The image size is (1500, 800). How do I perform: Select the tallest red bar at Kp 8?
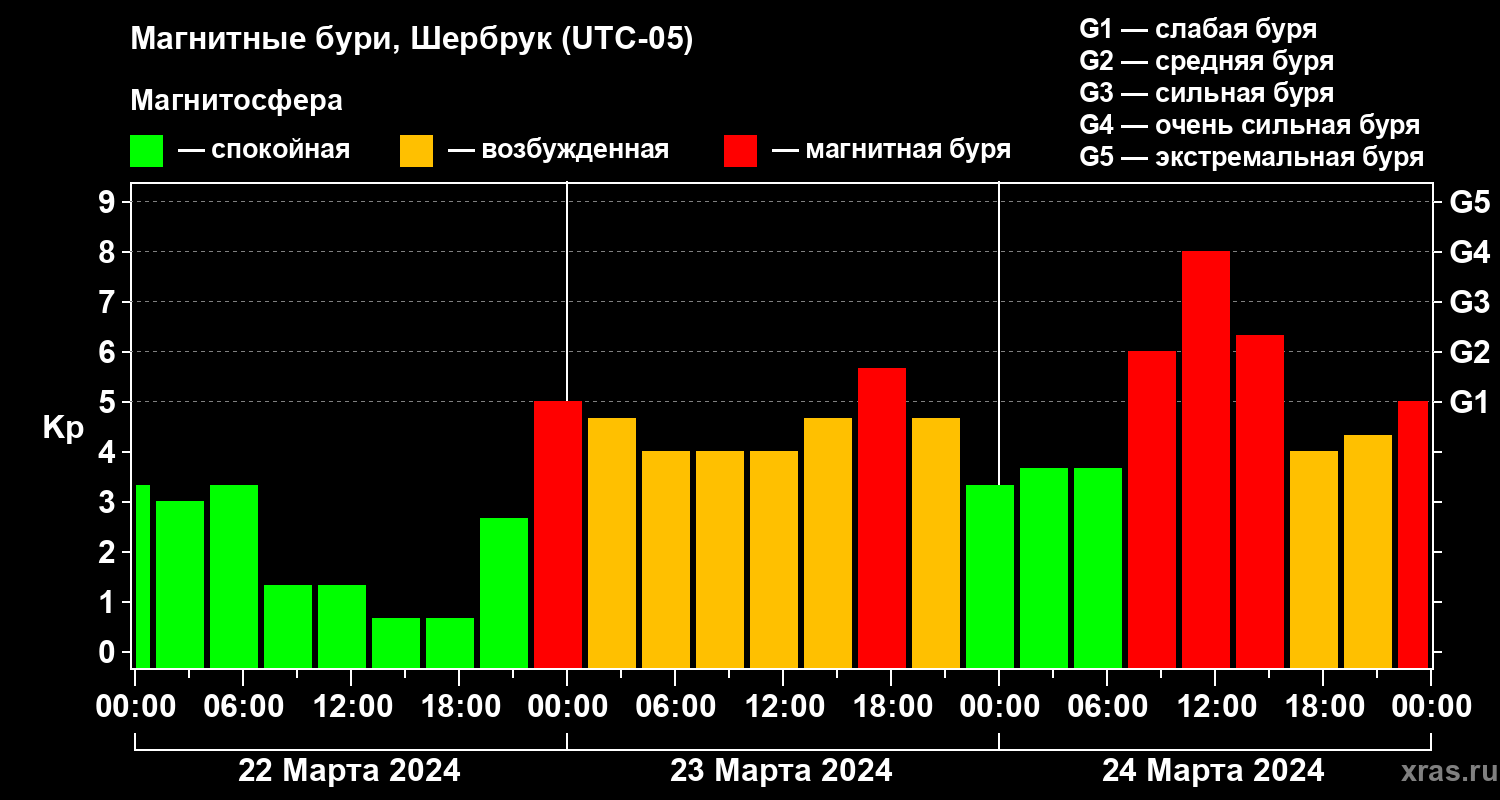point(1206,459)
